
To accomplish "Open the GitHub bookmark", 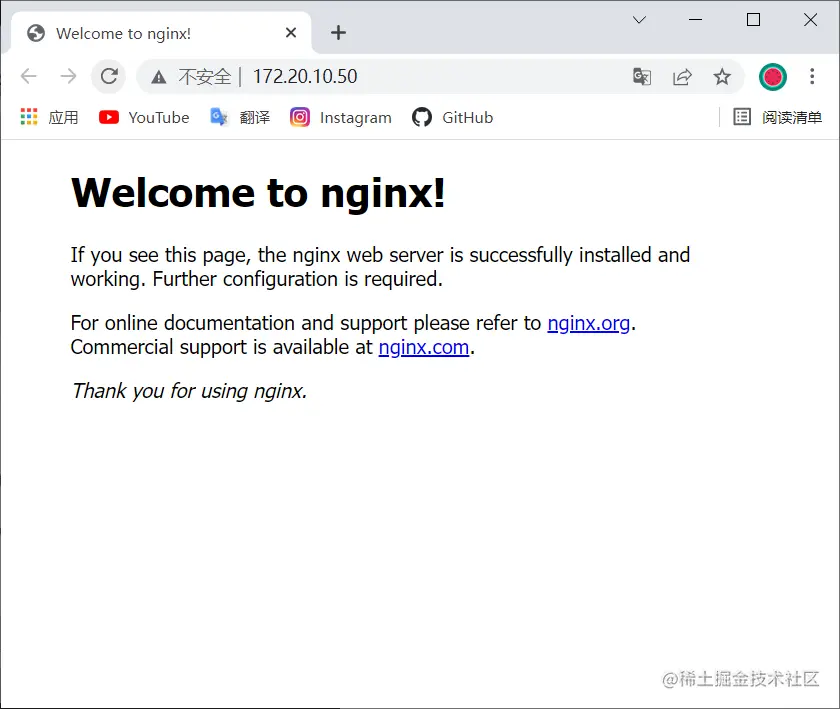I will coord(453,117).
